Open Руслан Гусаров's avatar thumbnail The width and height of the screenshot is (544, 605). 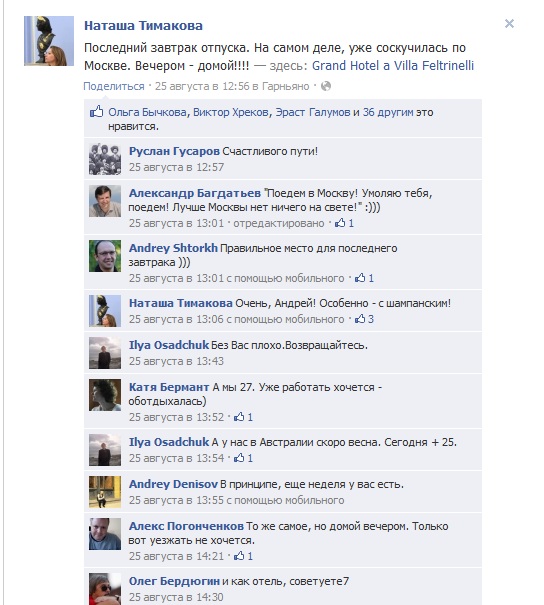pos(105,159)
